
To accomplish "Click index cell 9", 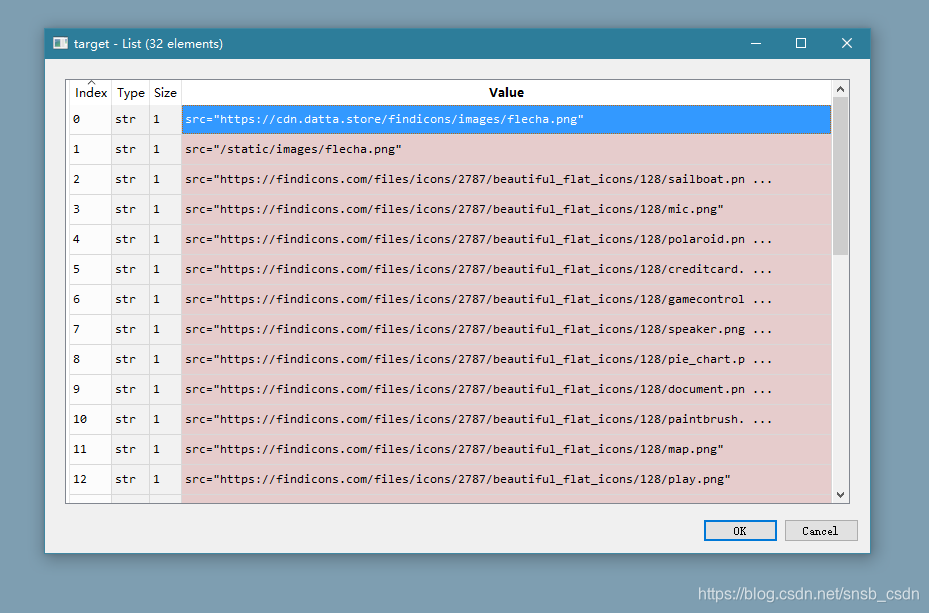I will (91, 389).
